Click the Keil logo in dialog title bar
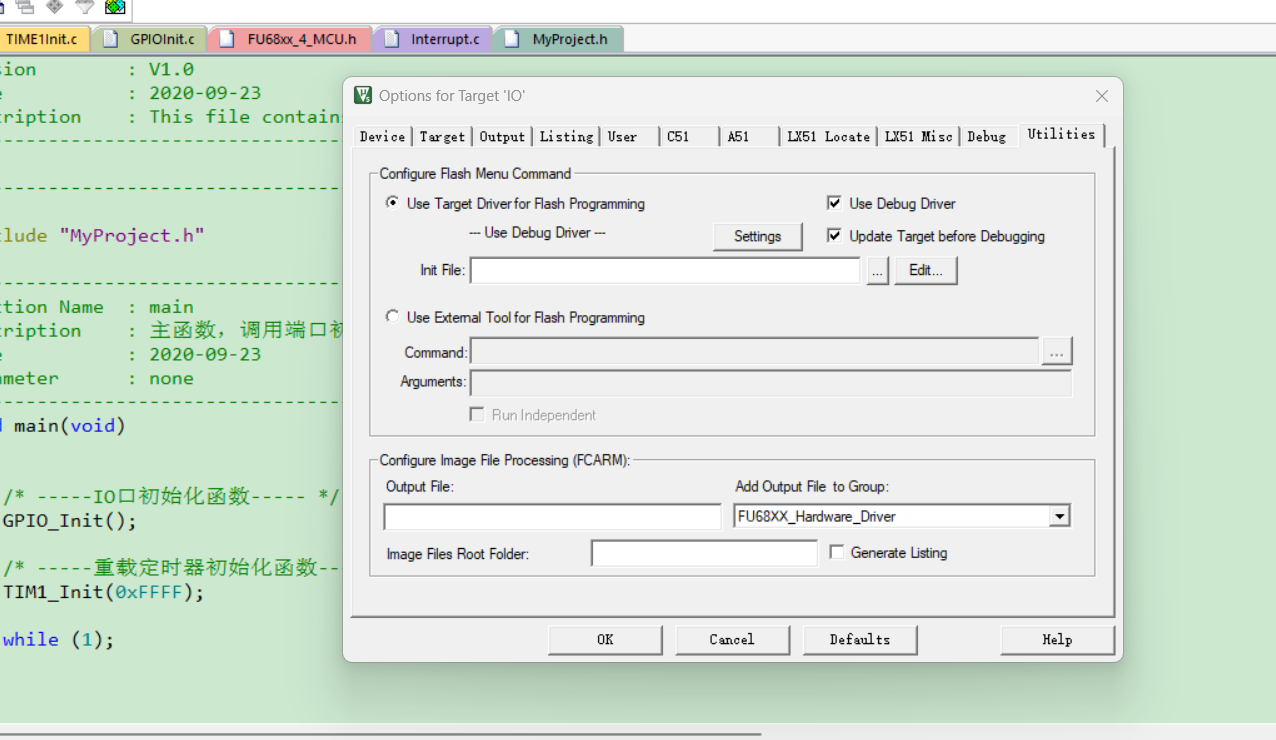 (x=363, y=95)
